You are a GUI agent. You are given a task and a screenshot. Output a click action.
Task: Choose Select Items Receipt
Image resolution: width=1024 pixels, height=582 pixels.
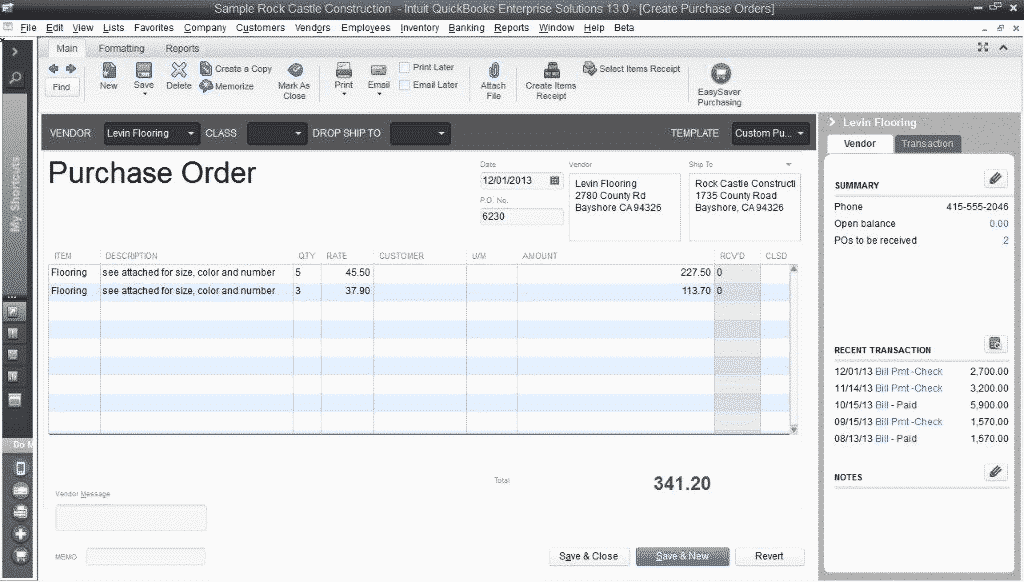click(x=632, y=69)
